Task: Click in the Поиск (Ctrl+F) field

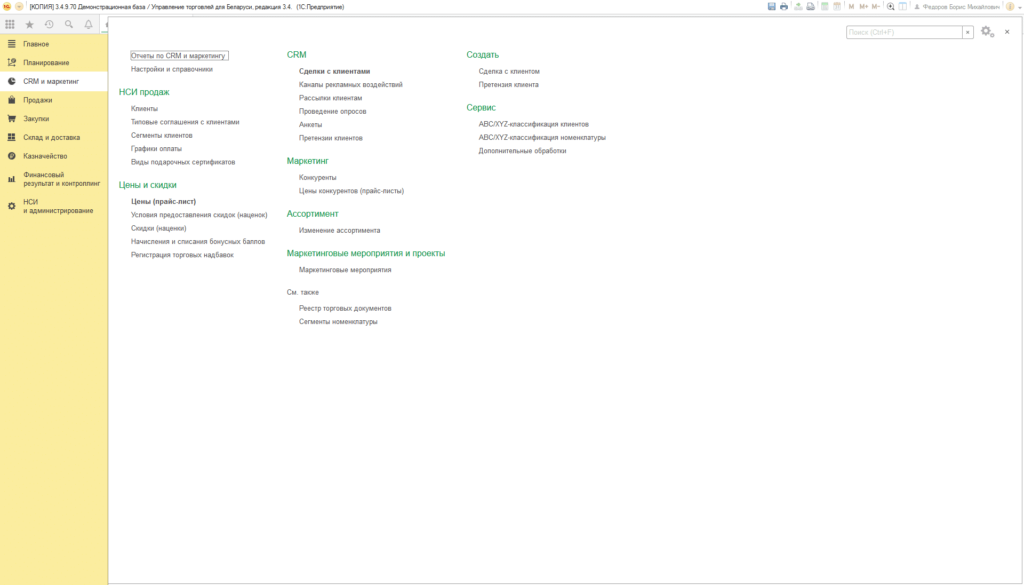Action: click(904, 32)
